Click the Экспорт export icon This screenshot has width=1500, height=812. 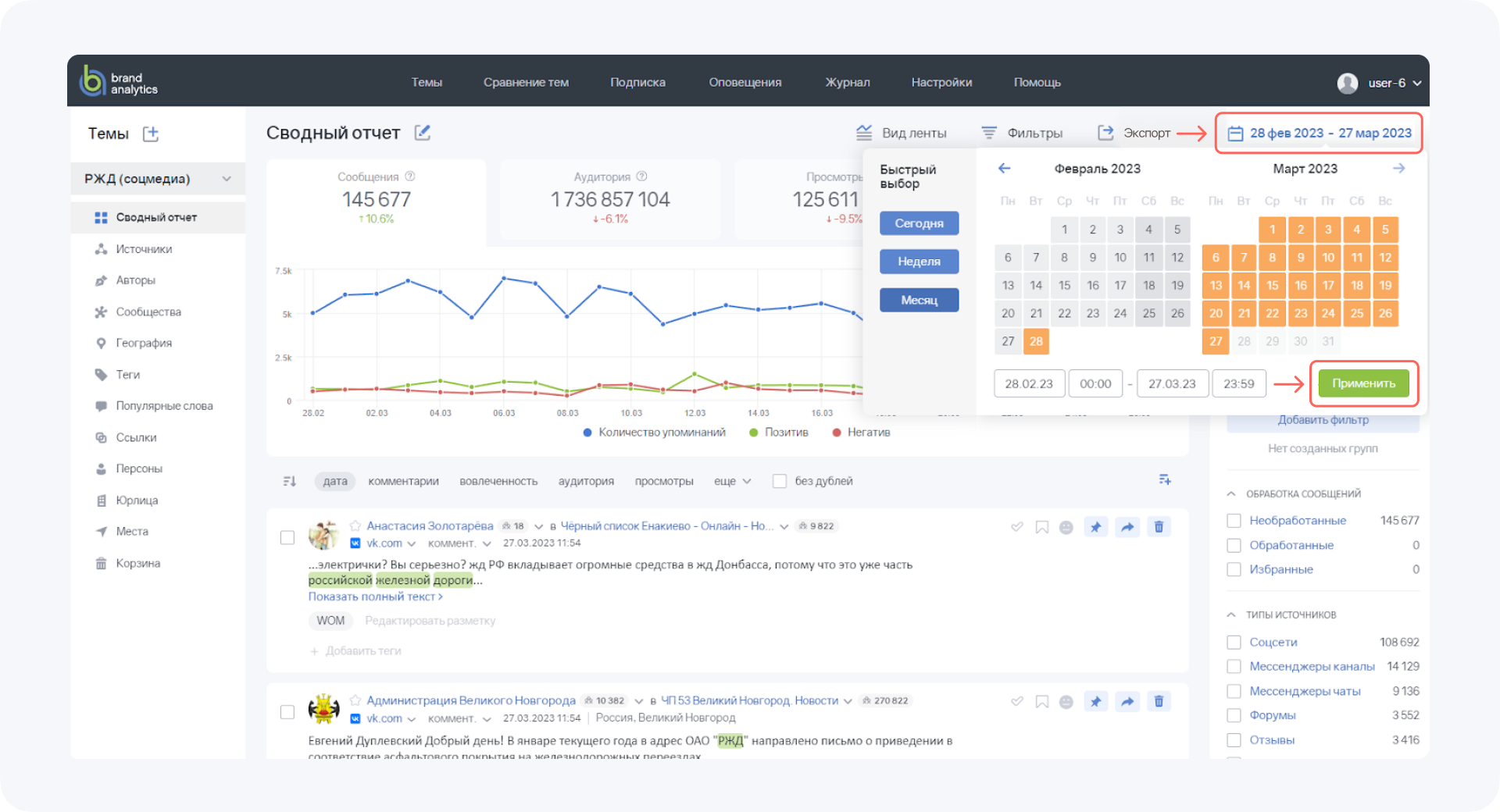pyautogui.click(x=1105, y=133)
